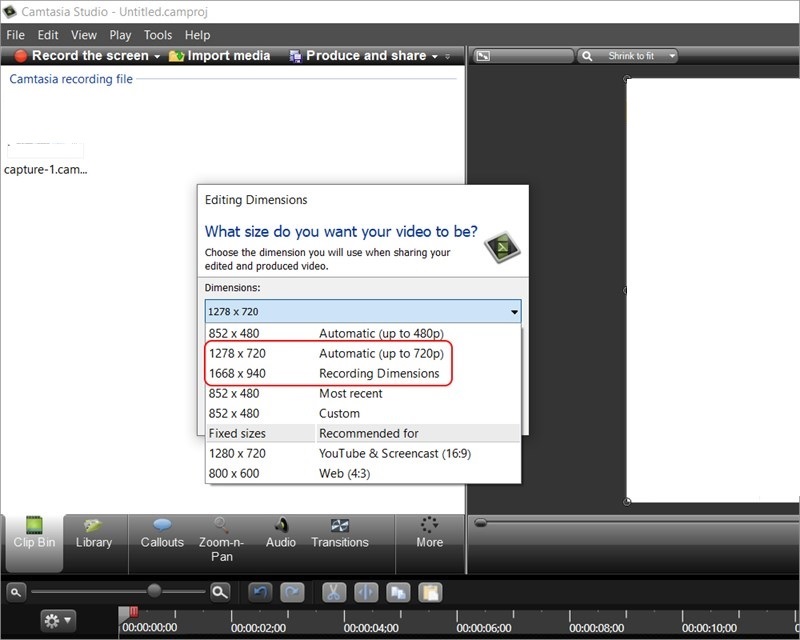Open the Callouts tool
This screenshot has width=800, height=640.
(162, 533)
